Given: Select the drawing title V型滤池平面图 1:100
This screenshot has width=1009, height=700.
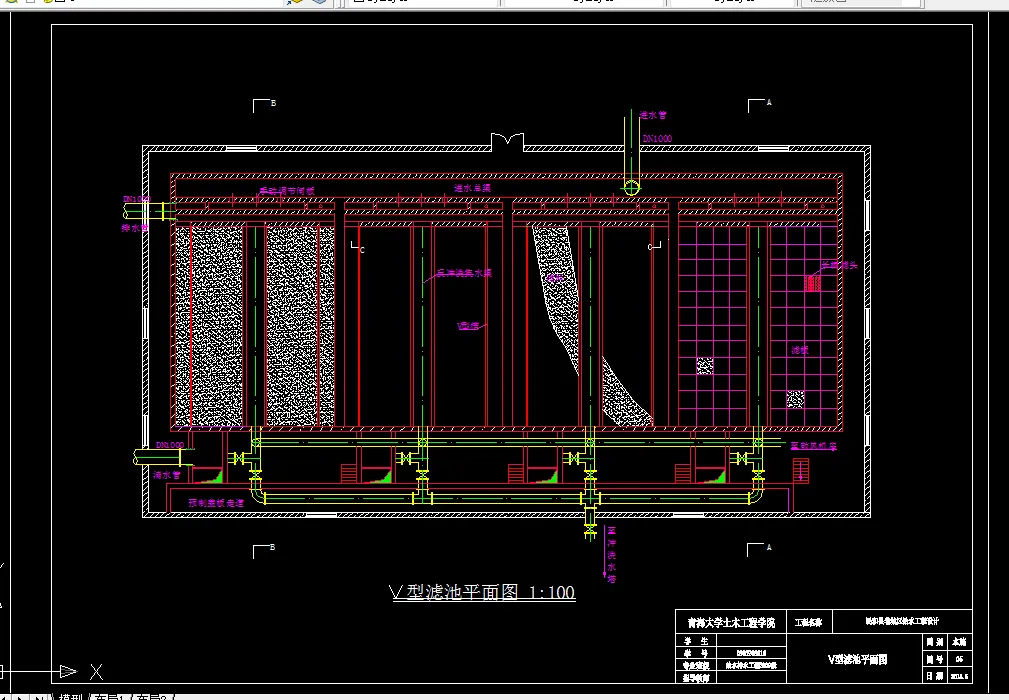Looking at the screenshot, I should tap(483, 592).
